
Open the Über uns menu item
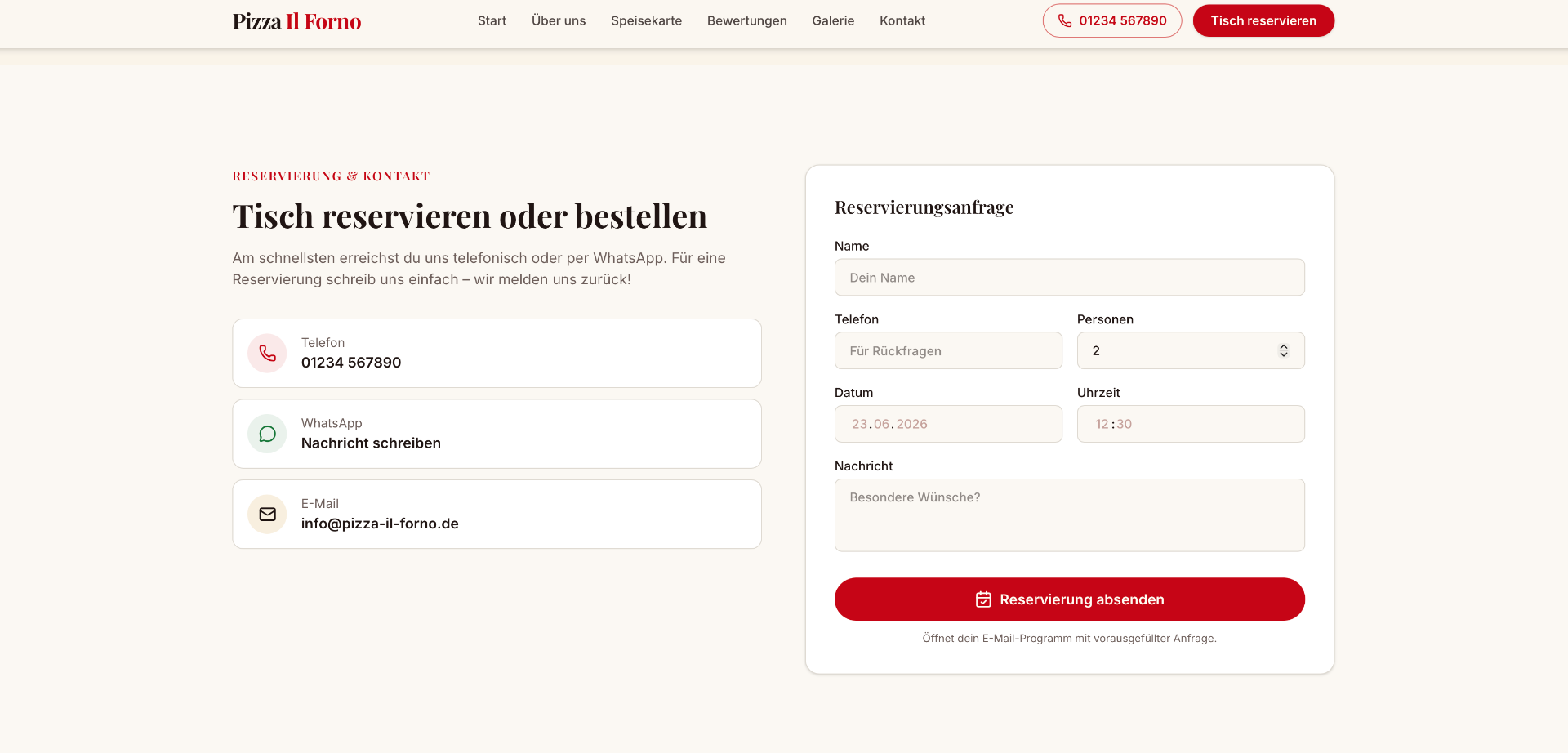coord(559,20)
